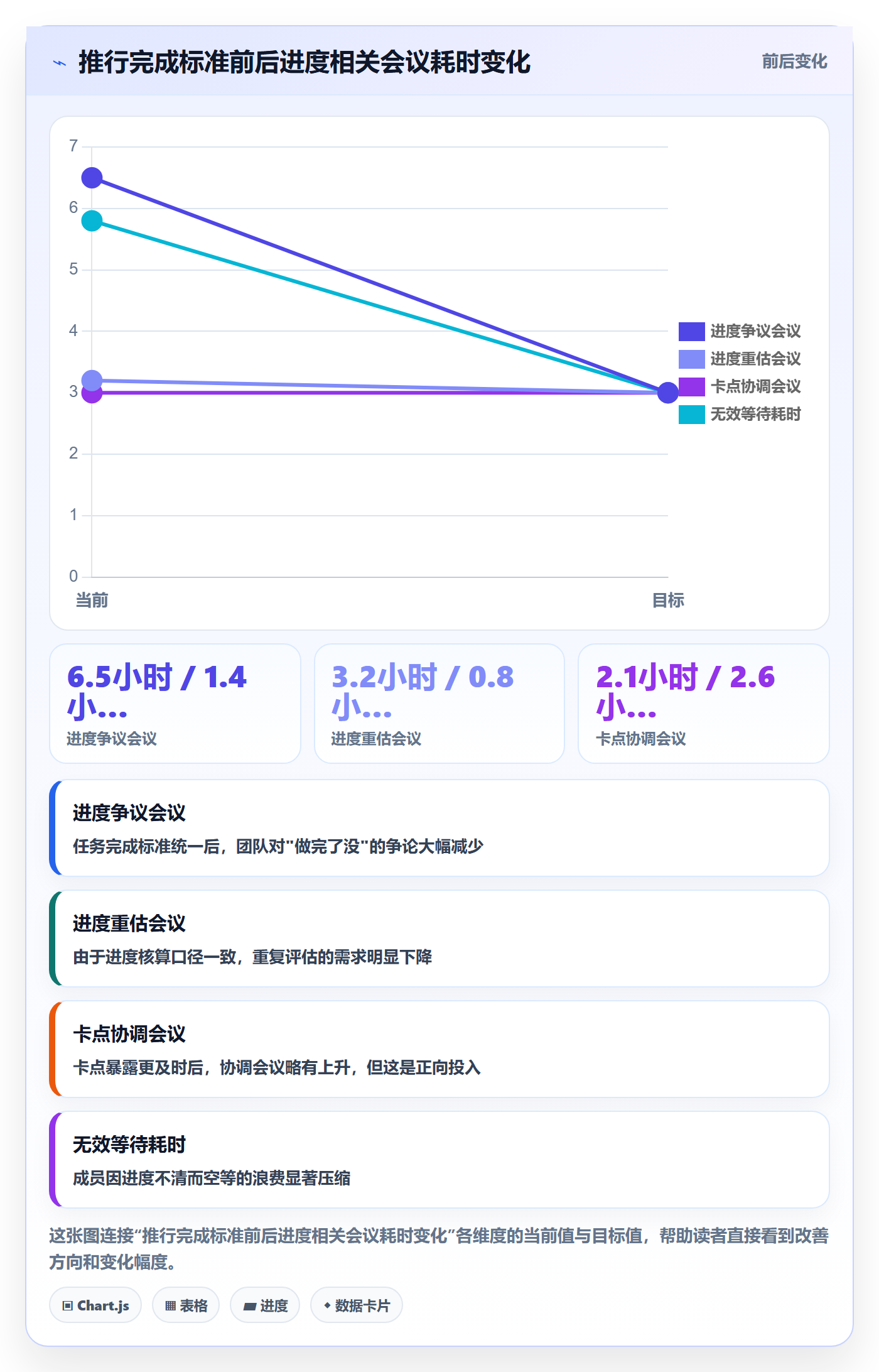The height and width of the screenshot is (1372, 879).
Task: Select the cyan 无效等待耗时 point at 当前
Action: 92,220
